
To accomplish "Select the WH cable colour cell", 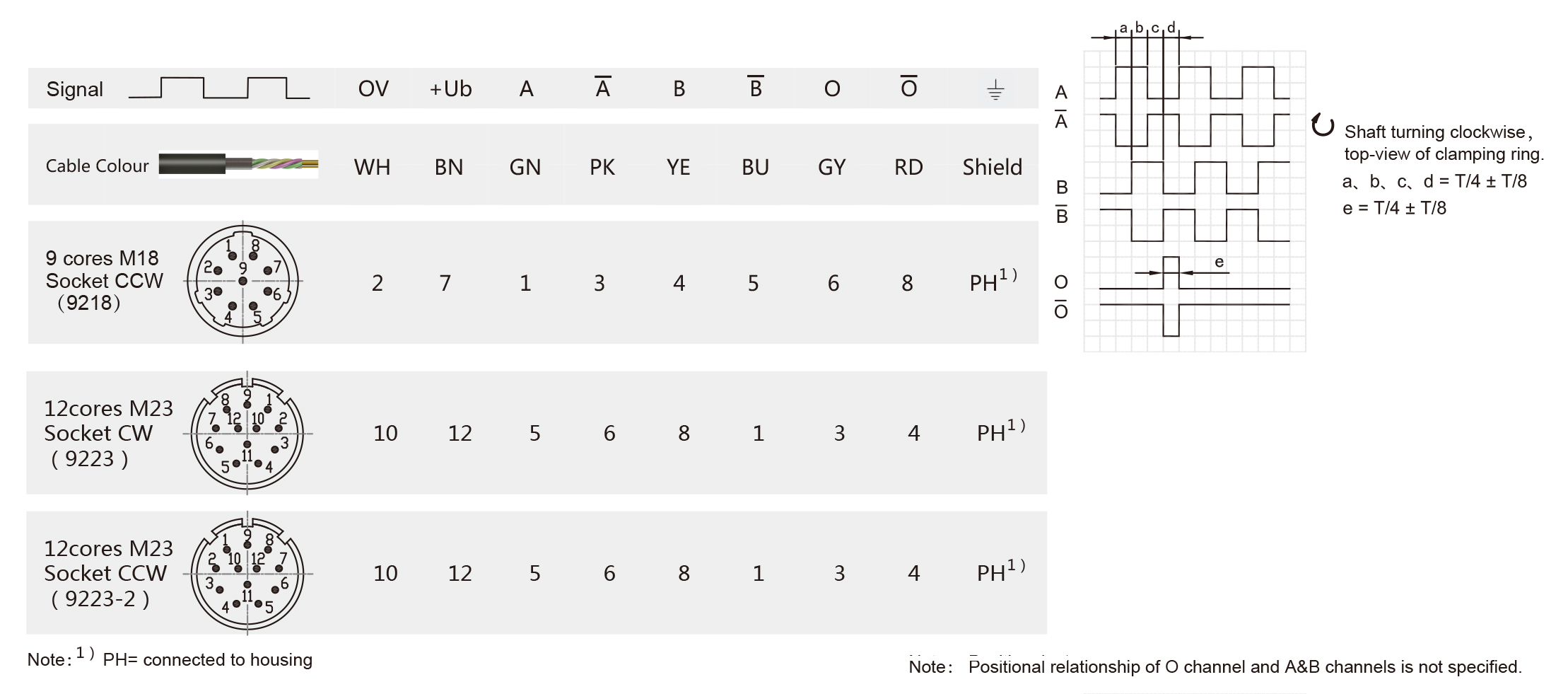I will click(x=372, y=167).
